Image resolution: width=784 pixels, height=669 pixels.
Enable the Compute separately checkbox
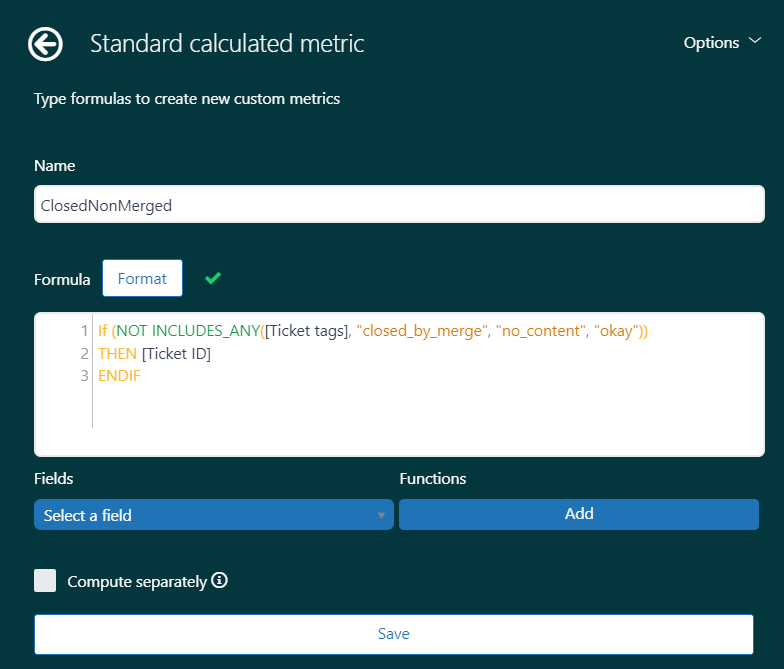tap(45, 581)
